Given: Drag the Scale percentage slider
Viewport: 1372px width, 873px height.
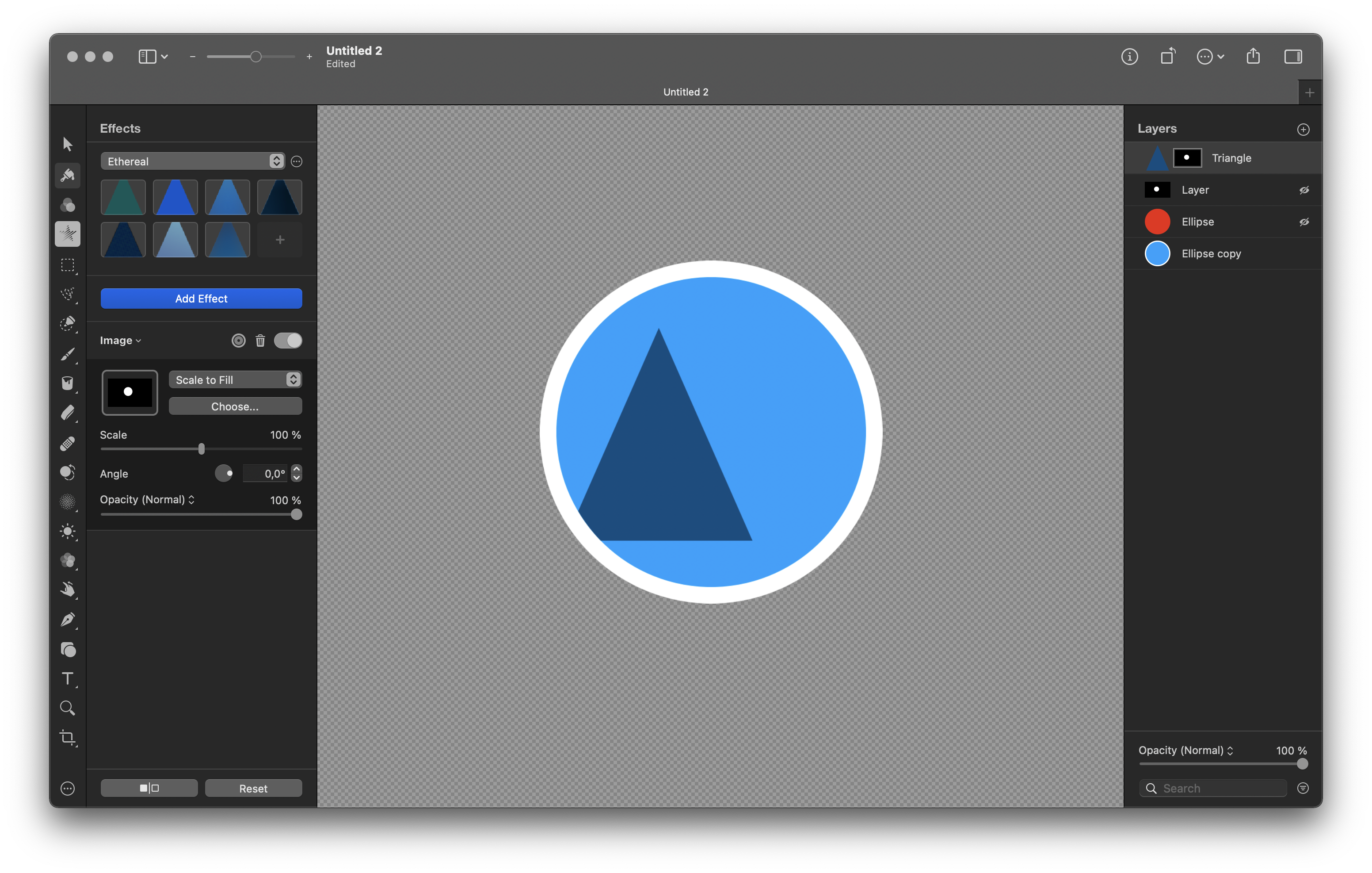Looking at the screenshot, I should (200, 449).
